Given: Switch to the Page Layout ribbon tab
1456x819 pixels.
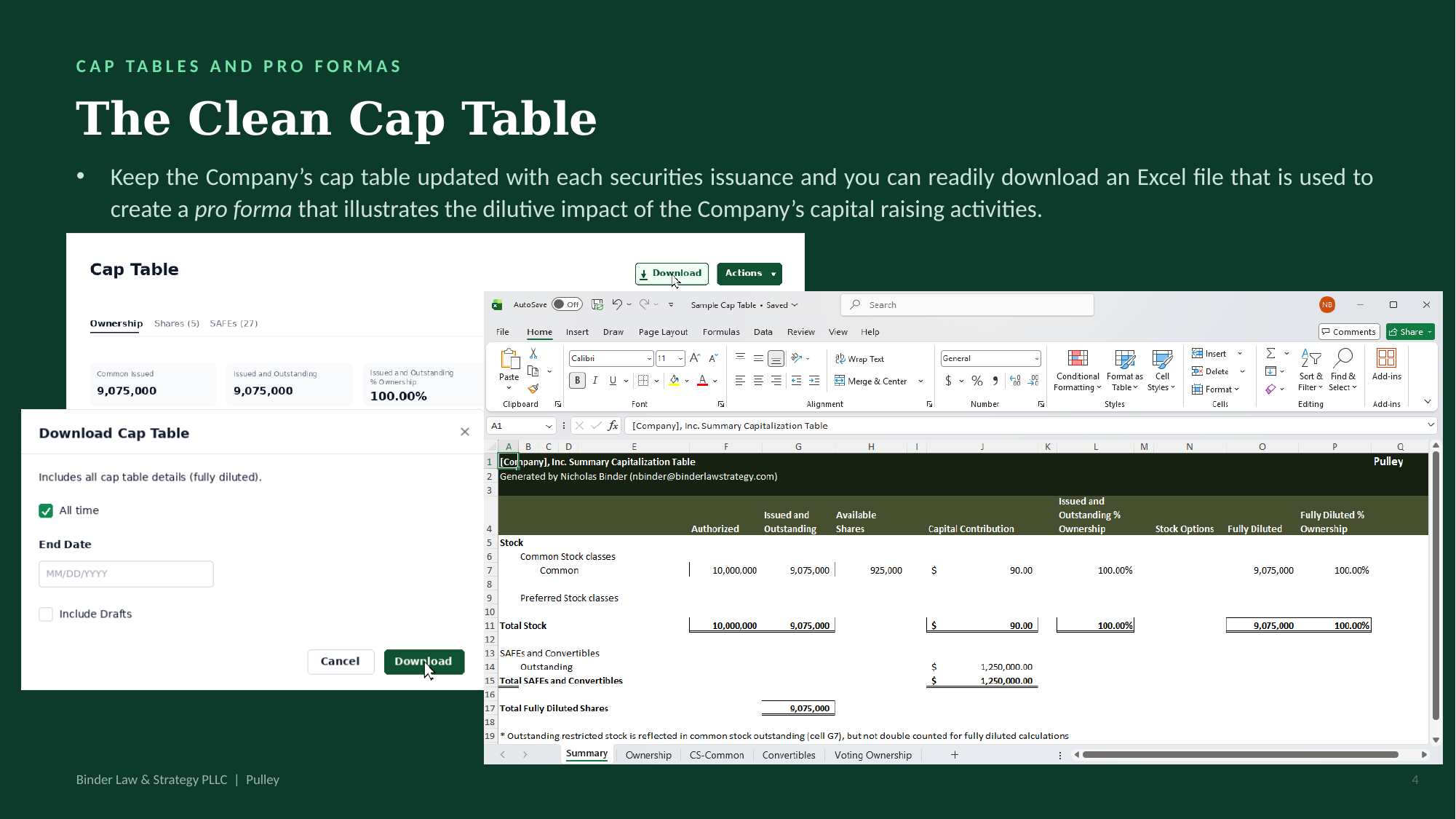Looking at the screenshot, I should tap(663, 332).
